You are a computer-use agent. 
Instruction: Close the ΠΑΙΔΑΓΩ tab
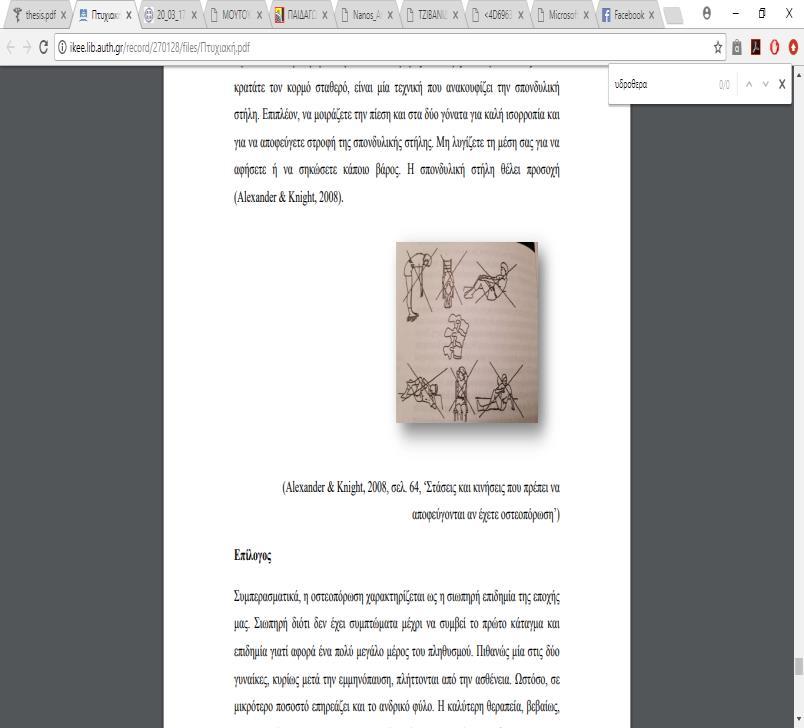pyautogui.click(x=325, y=15)
